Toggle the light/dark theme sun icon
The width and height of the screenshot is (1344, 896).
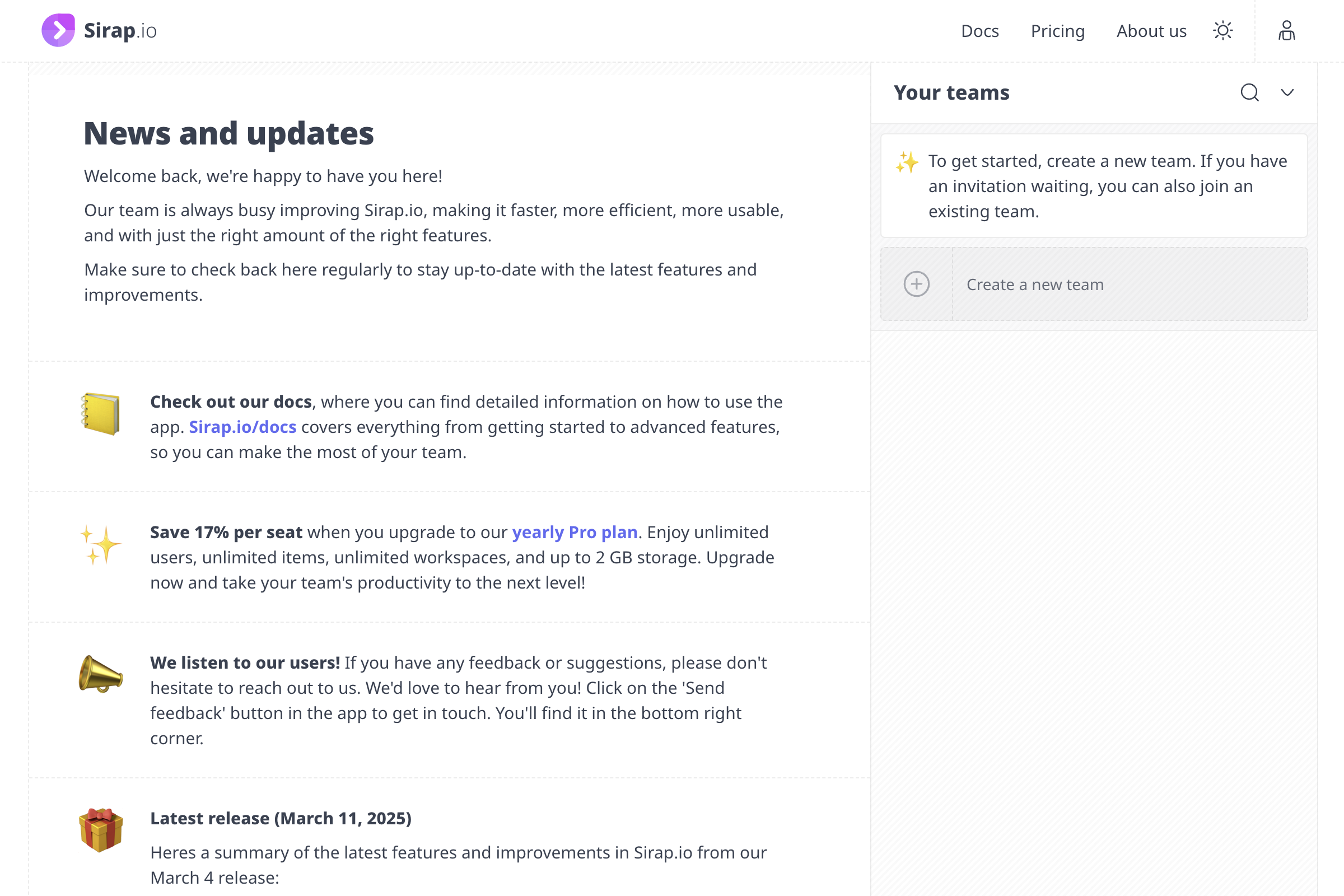coord(1223,30)
